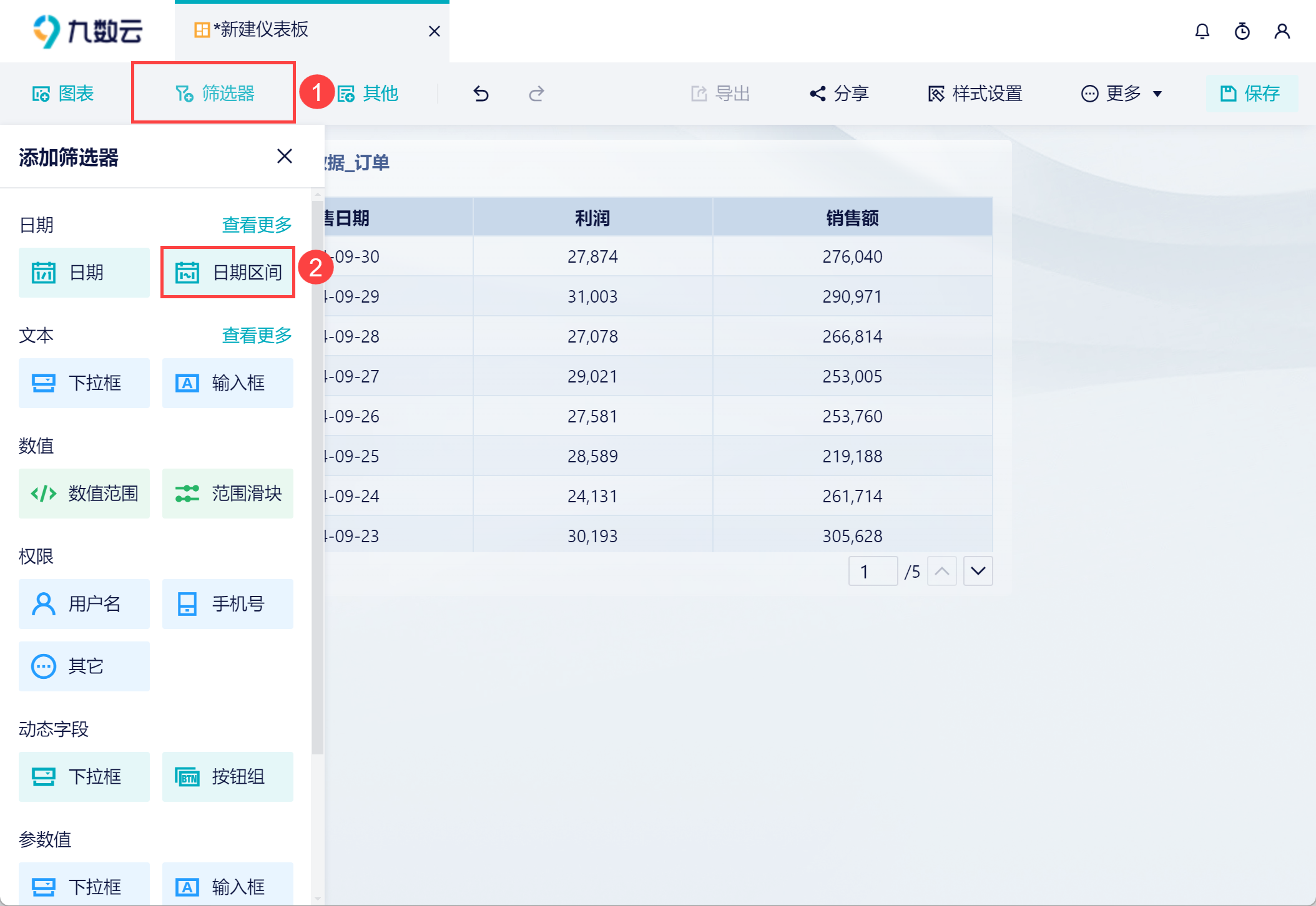Screen dimensions: 1316x906
Task: Select the 数值范围 numeric range filter
Action: click(x=84, y=494)
